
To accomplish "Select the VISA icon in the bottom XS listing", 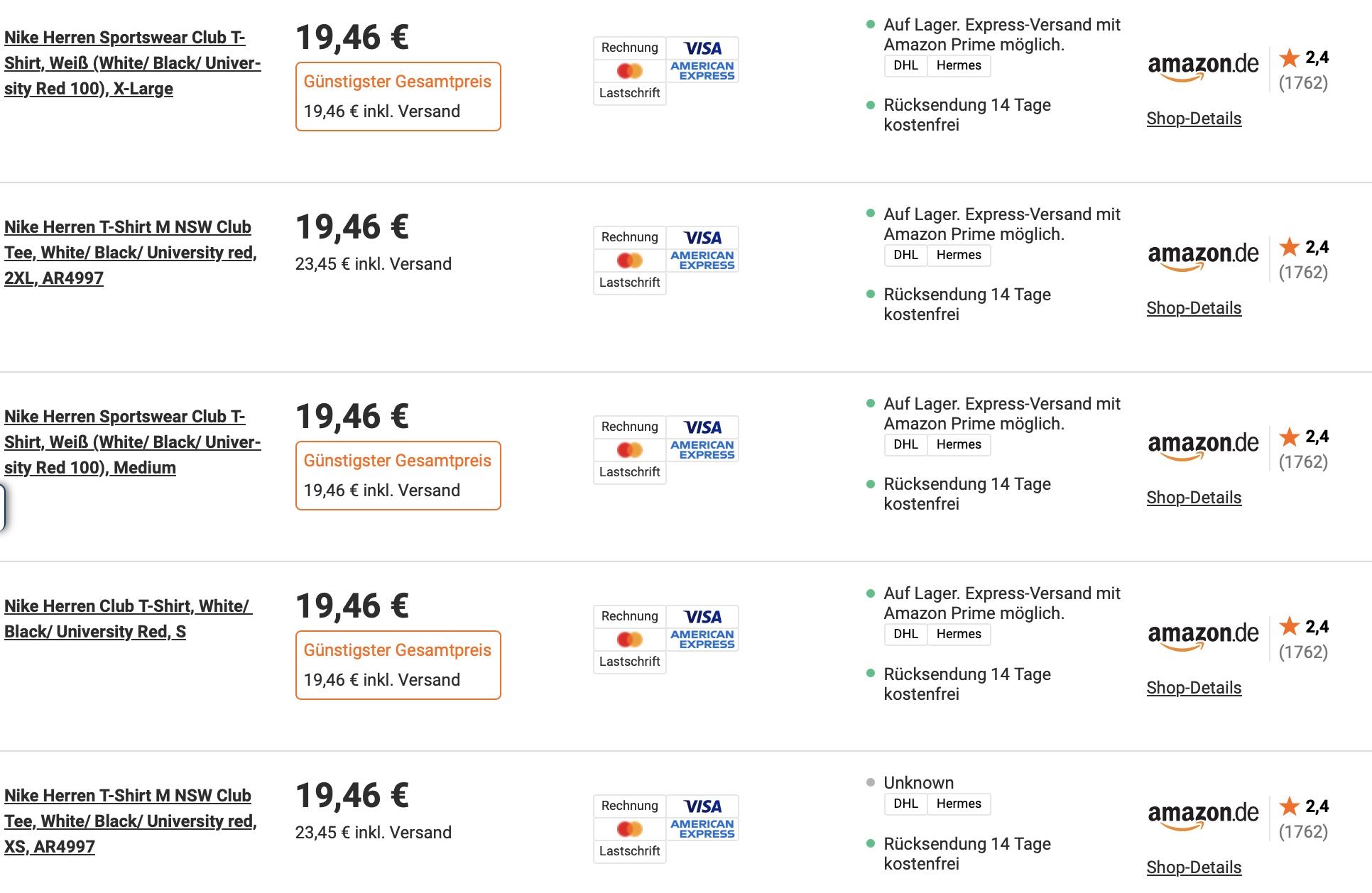I will [x=703, y=806].
